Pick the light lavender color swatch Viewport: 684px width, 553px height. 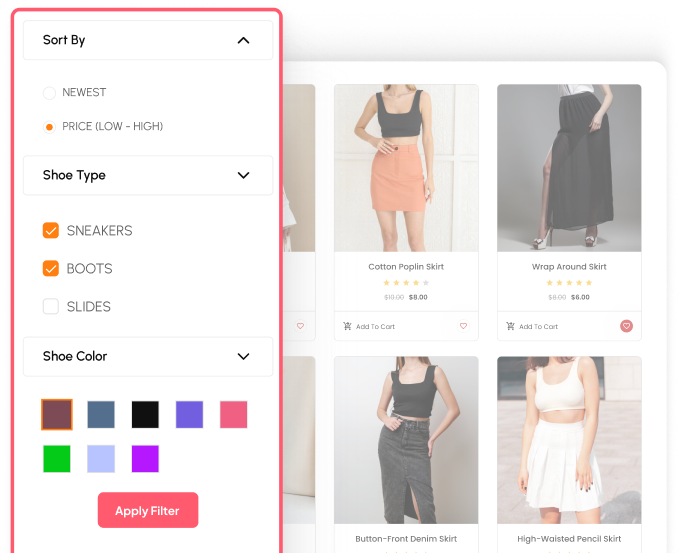pos(101,458)
